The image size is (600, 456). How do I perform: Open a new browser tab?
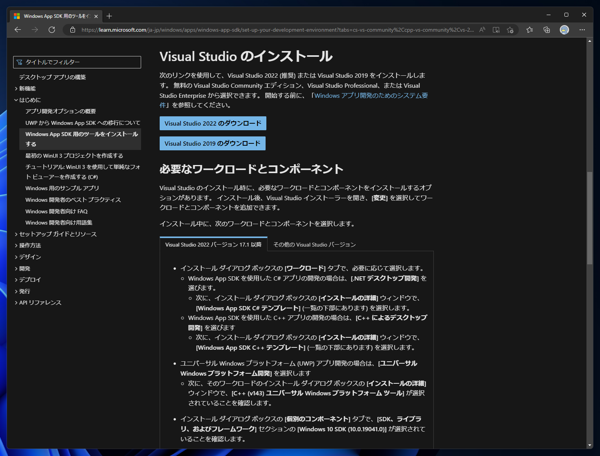[109, 16]
